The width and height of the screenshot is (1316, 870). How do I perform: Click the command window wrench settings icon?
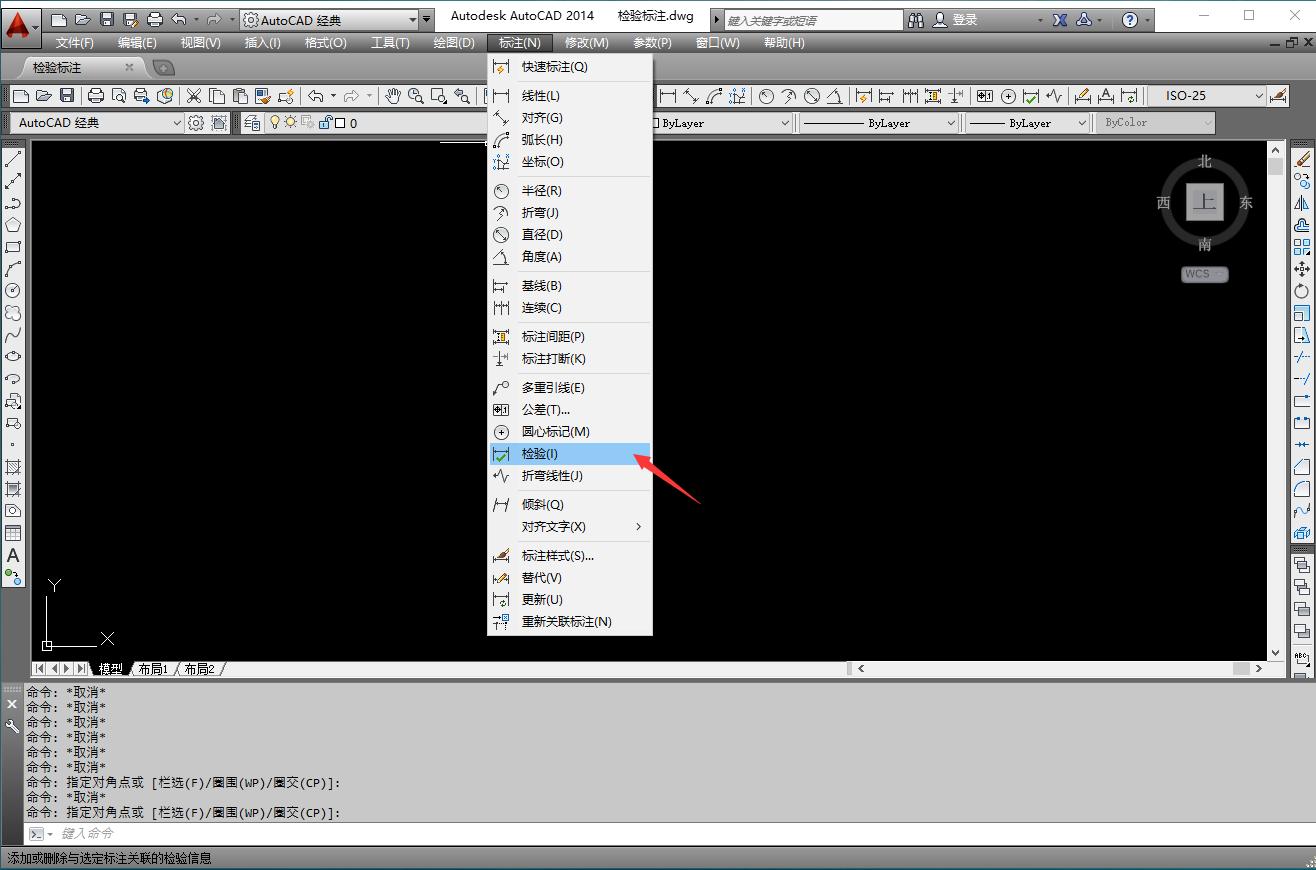coord(12,728)
